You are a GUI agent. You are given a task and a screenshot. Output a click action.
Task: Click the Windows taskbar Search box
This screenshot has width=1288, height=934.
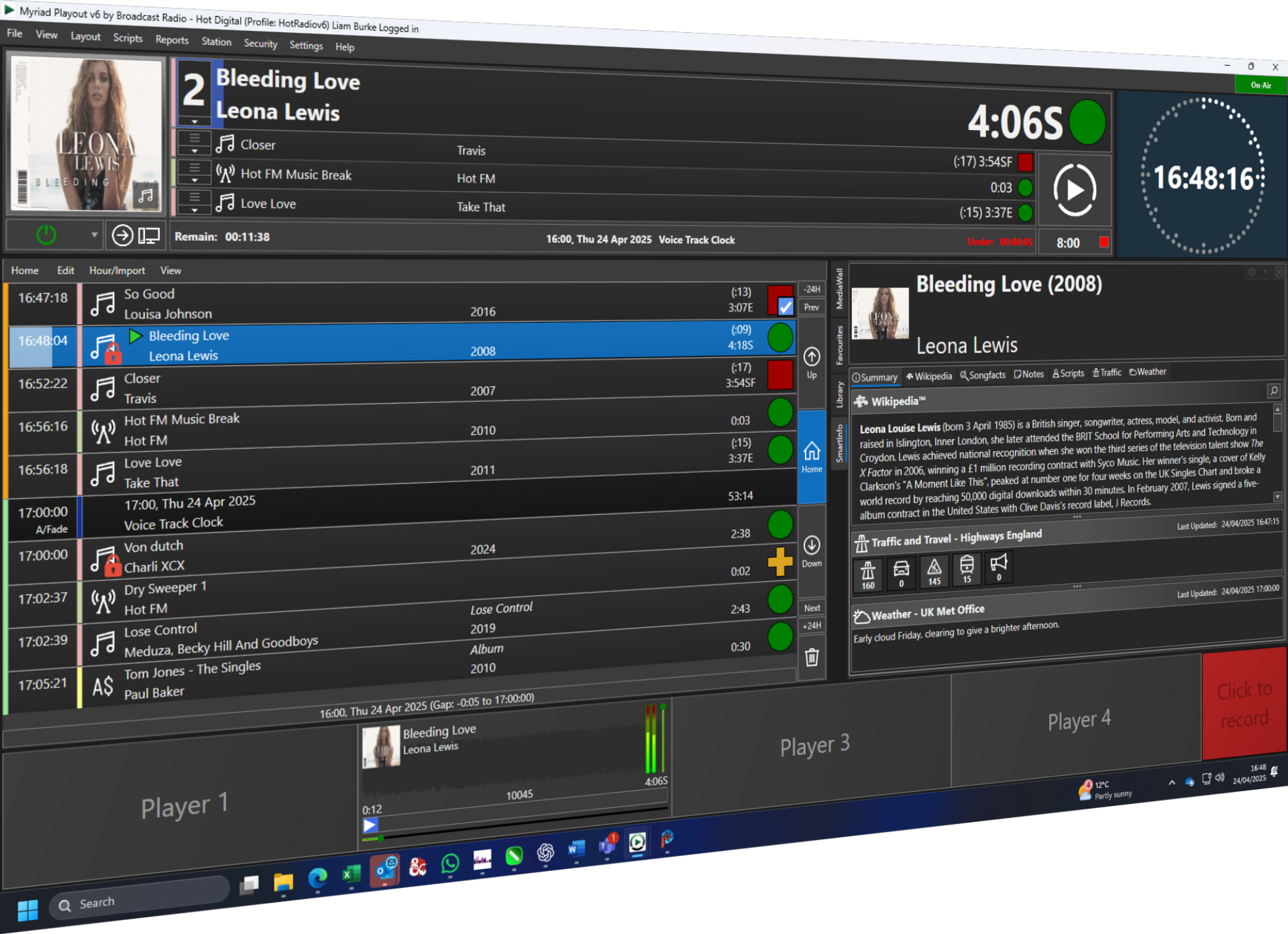click(140, 899)
